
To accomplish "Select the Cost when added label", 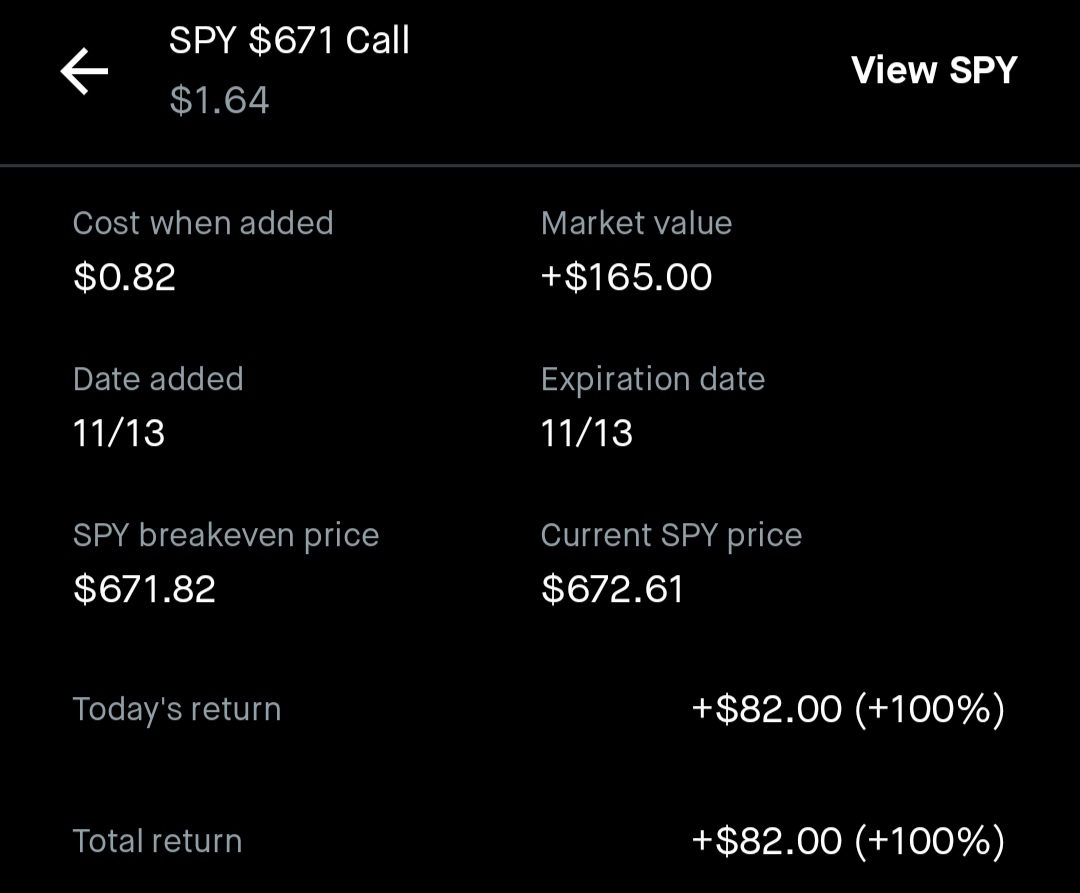I will point(203,223).
